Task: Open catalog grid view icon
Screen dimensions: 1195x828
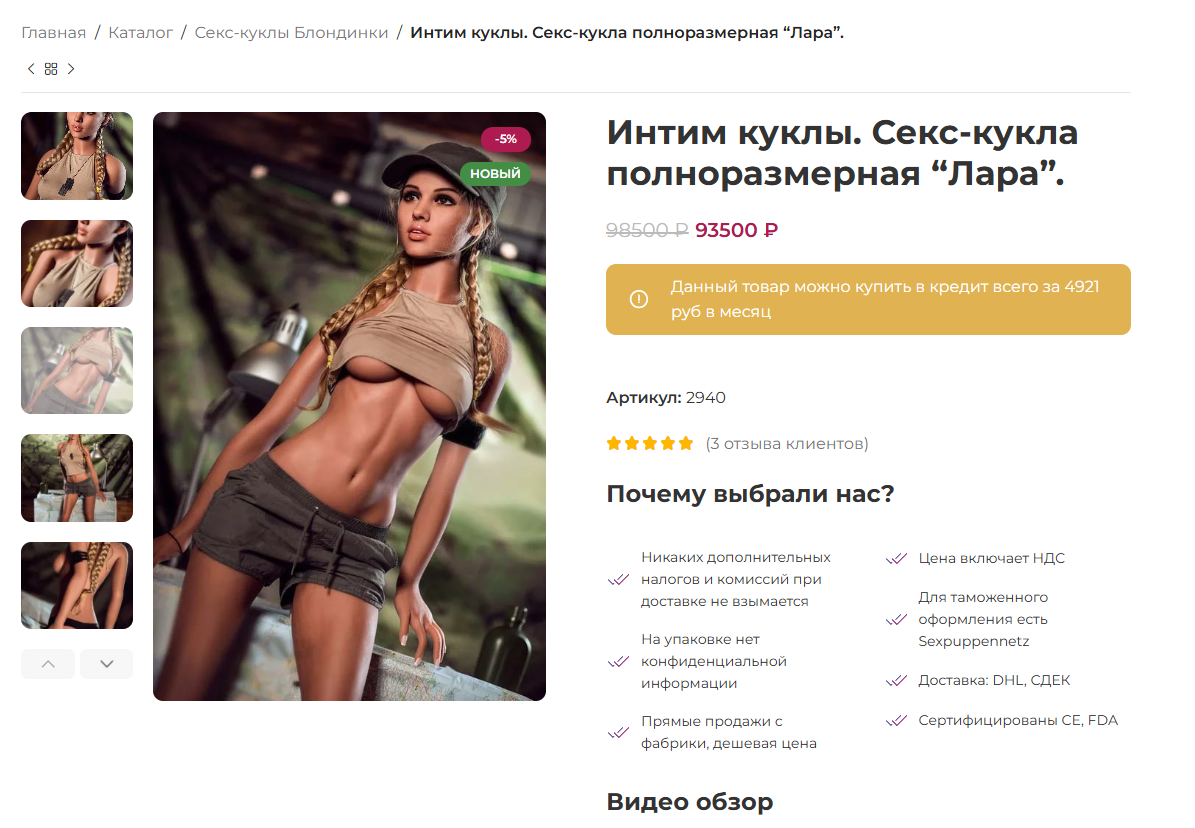Action: tap(51, 69)
